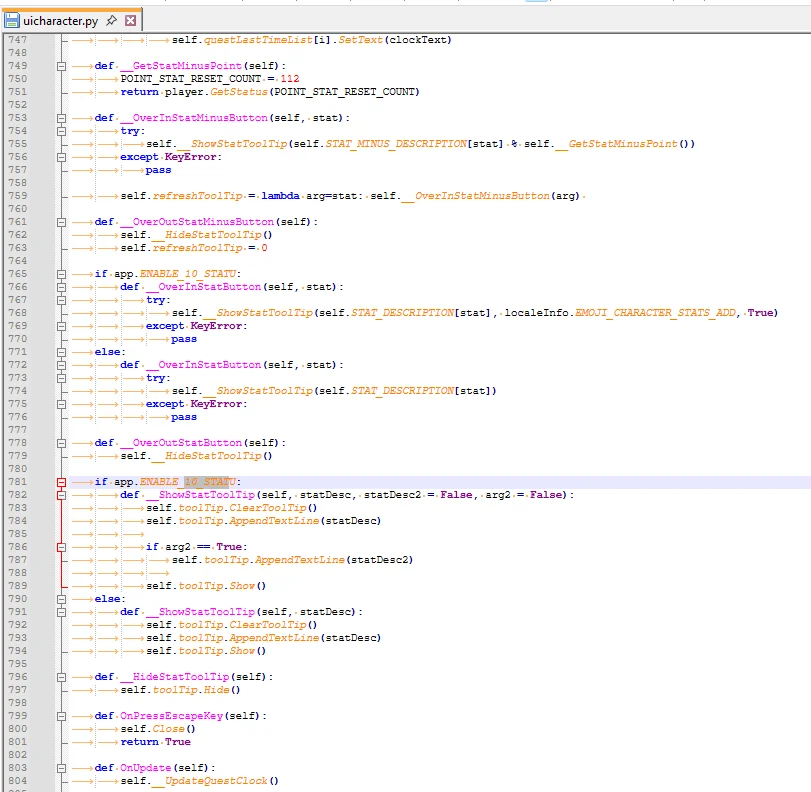The height and width of the screenshot is (792, 811).
Task: Collapse the __GetStatMinusPoint function fold
Action: click(62, 66)
